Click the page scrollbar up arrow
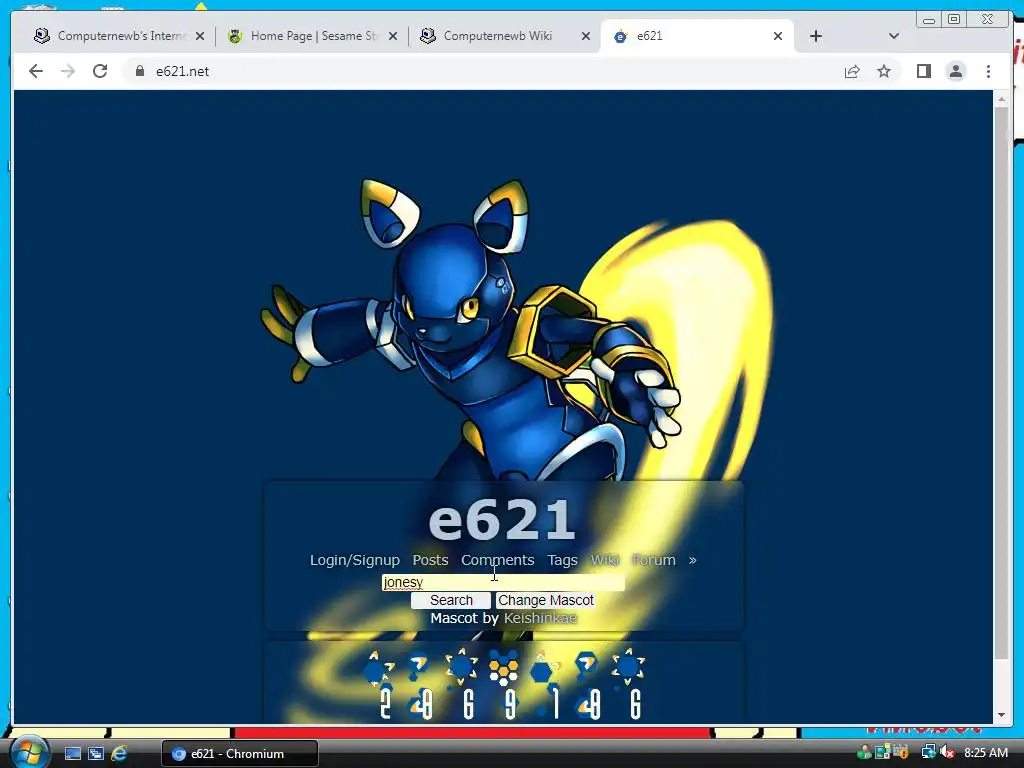The image size is (1024, 768). pos(1001,99)
